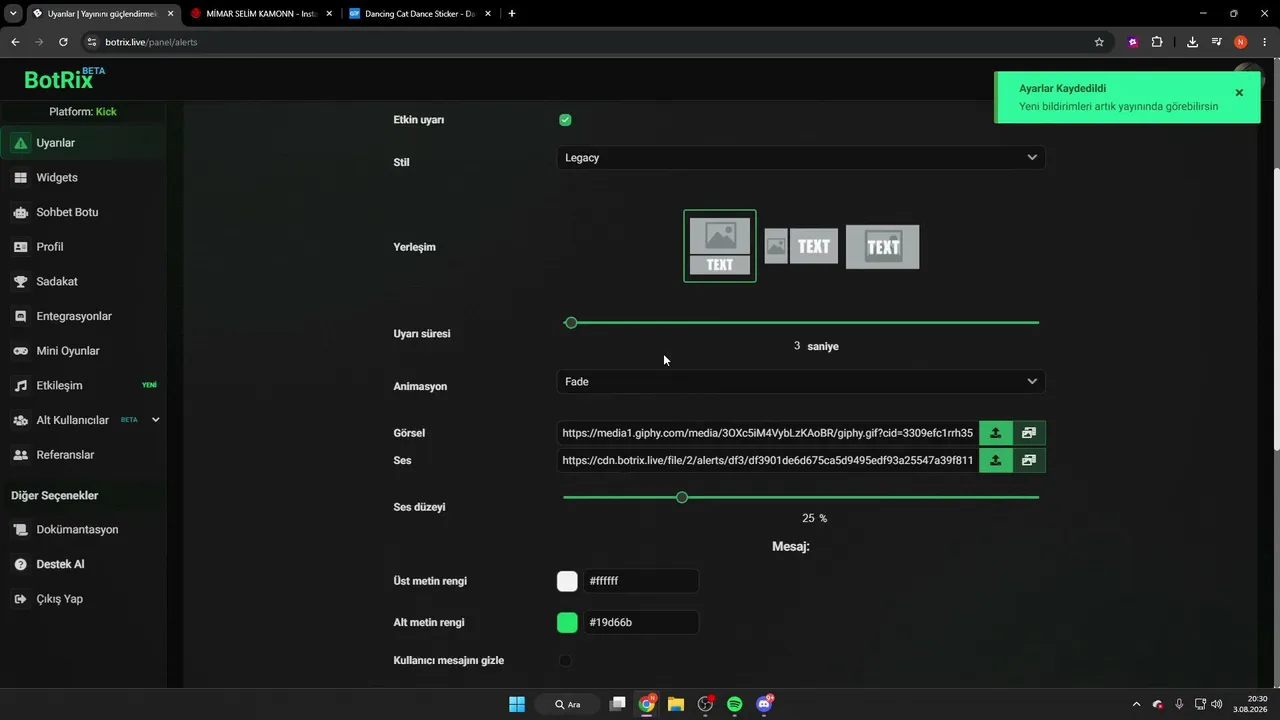
Task: Click the Ses düzeyi slider handle
Action: 682,497
